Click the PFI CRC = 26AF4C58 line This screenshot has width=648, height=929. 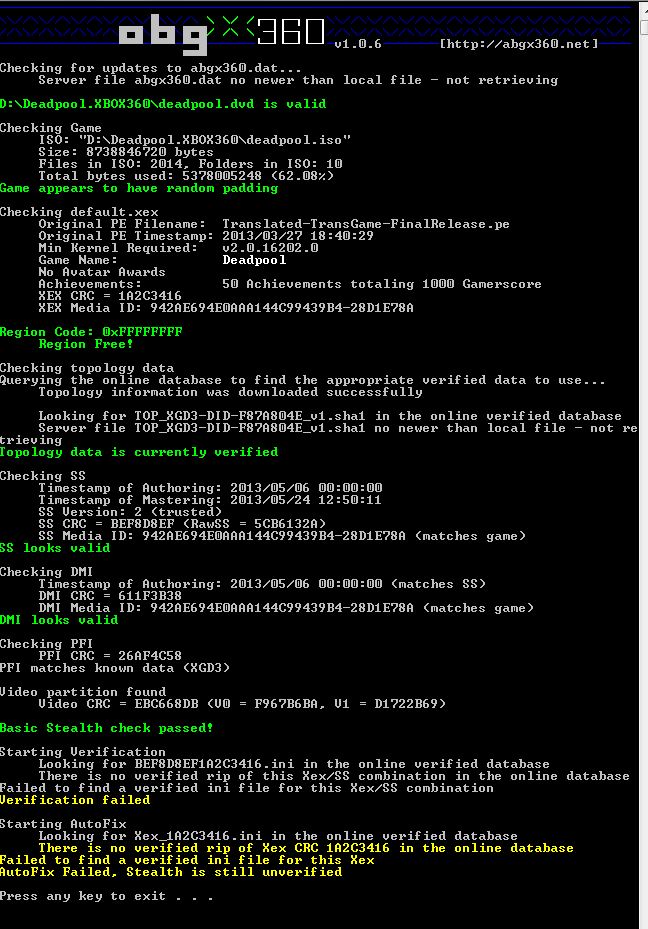pyautogui.click(x=110, y=656)
